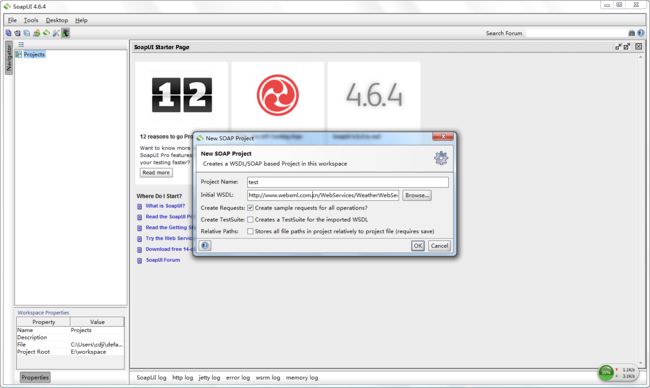Click the document icon beside SoapUI Forum link
This screenshot has width=650, height=388.
click(x=140, y=260)
